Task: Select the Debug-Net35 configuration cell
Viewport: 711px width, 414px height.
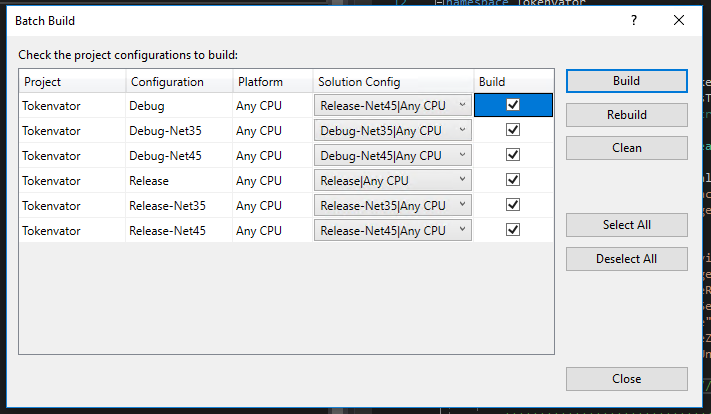Action: 179,131
